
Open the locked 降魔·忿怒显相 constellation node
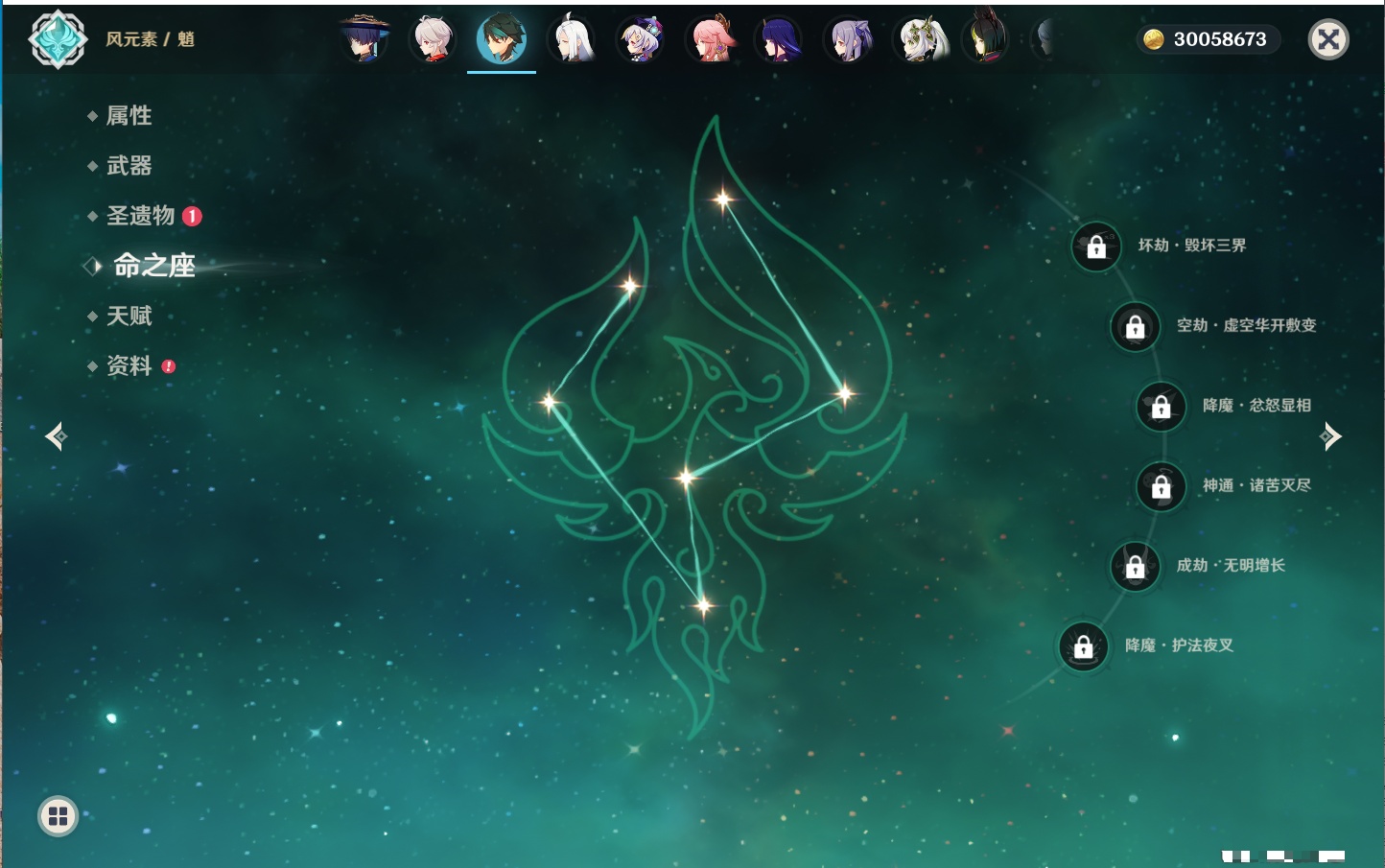pyautogui.click(x=1162, y=407)
